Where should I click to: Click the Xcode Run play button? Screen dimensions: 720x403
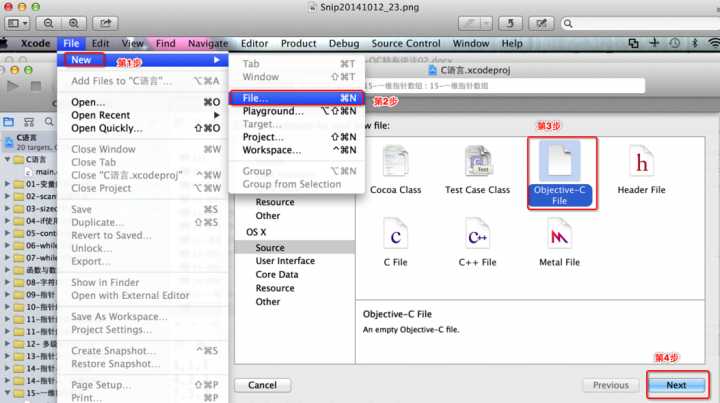(13, 86)
